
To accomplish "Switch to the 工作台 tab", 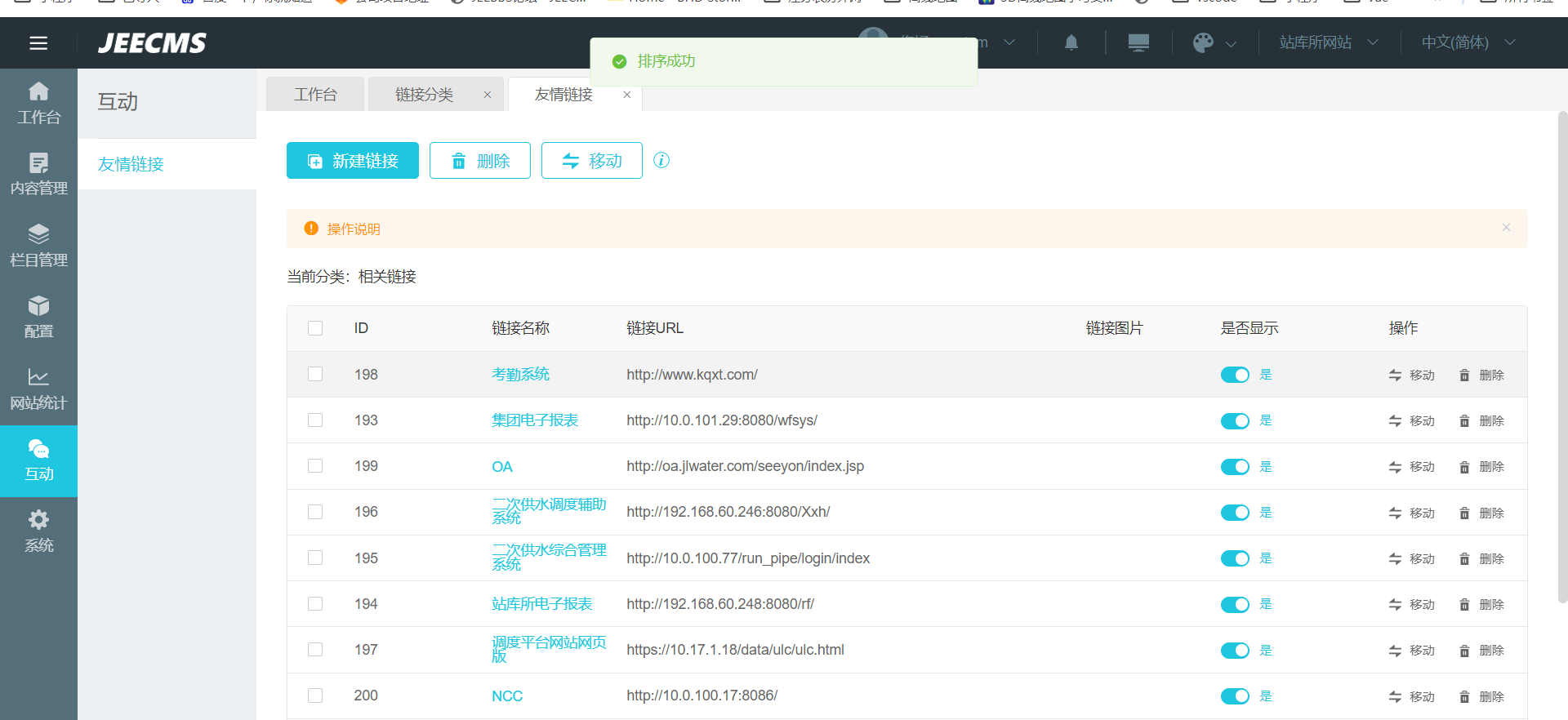I will (x=315, y=95).
